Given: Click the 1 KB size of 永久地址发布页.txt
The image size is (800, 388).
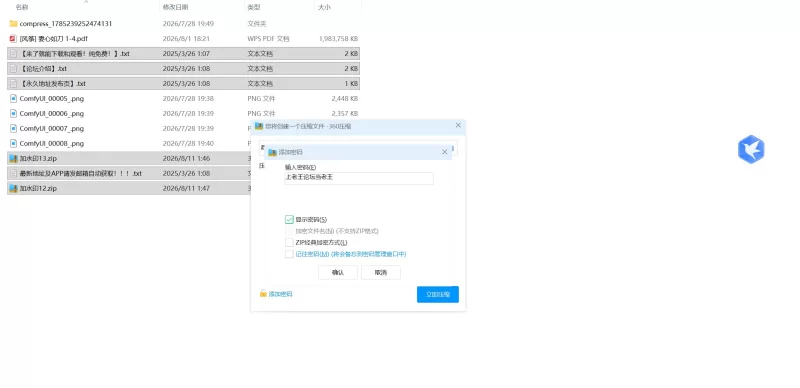Looking at the screenshot, I should pos(351,84).
